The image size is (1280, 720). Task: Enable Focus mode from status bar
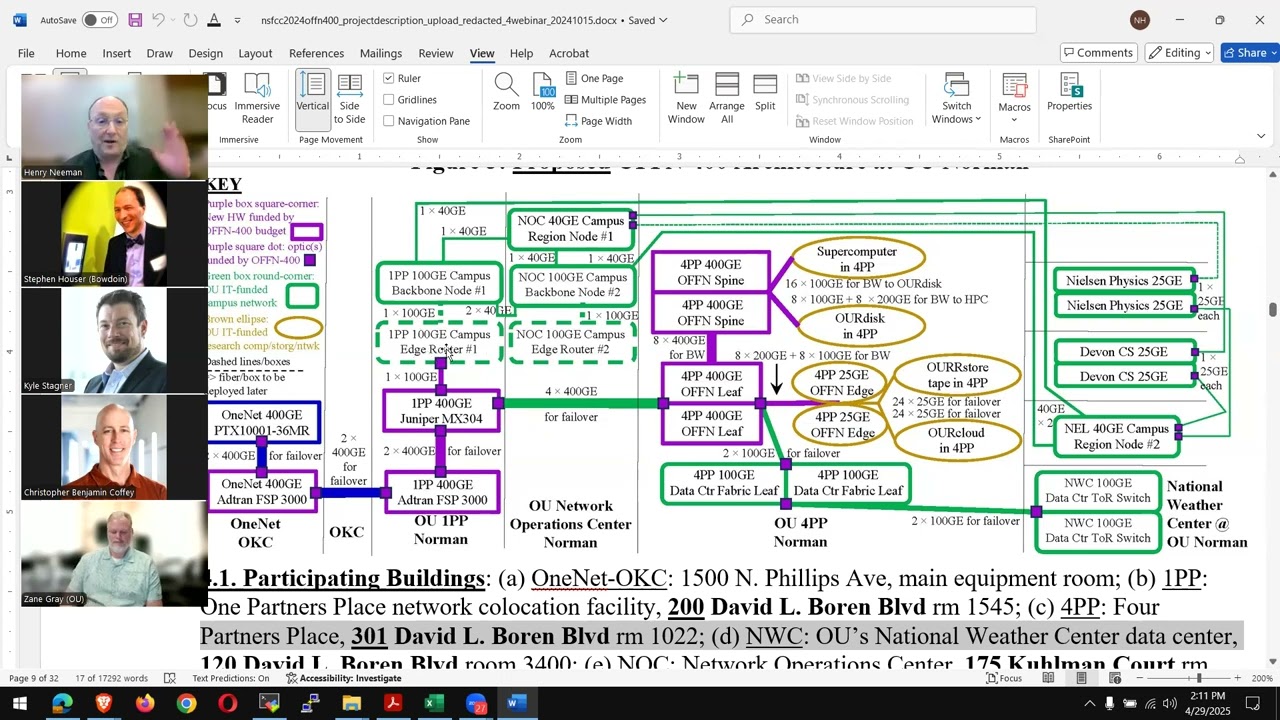pos(1004,678)
